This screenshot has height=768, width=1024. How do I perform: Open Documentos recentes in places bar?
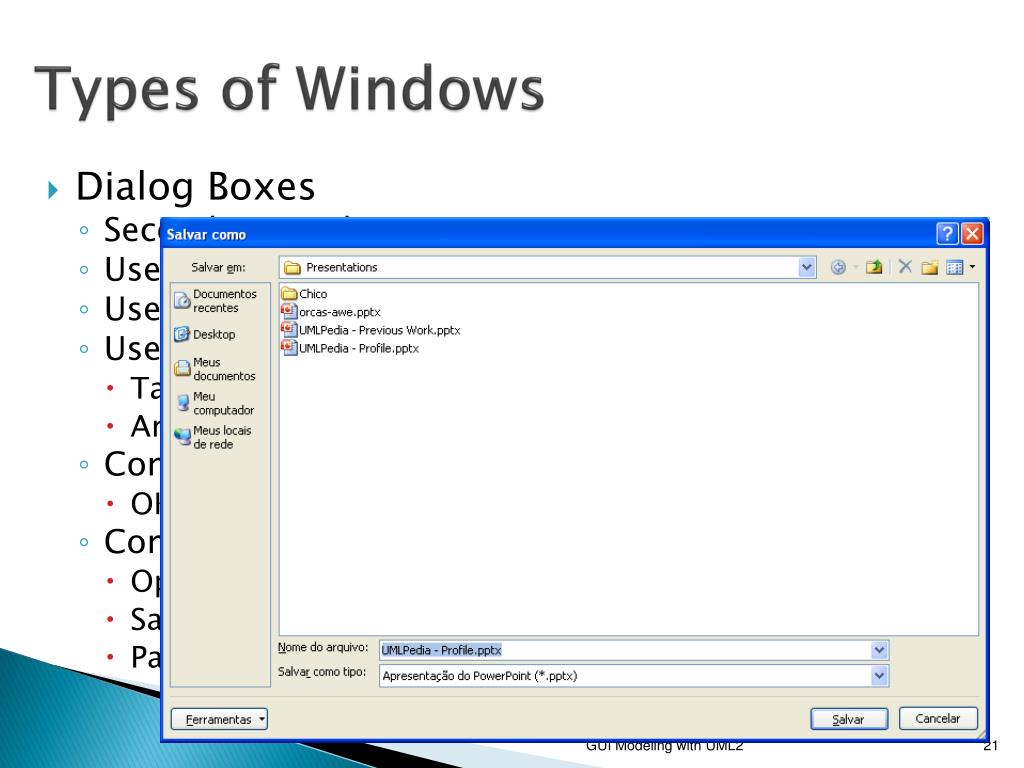[x=216, y=301]
